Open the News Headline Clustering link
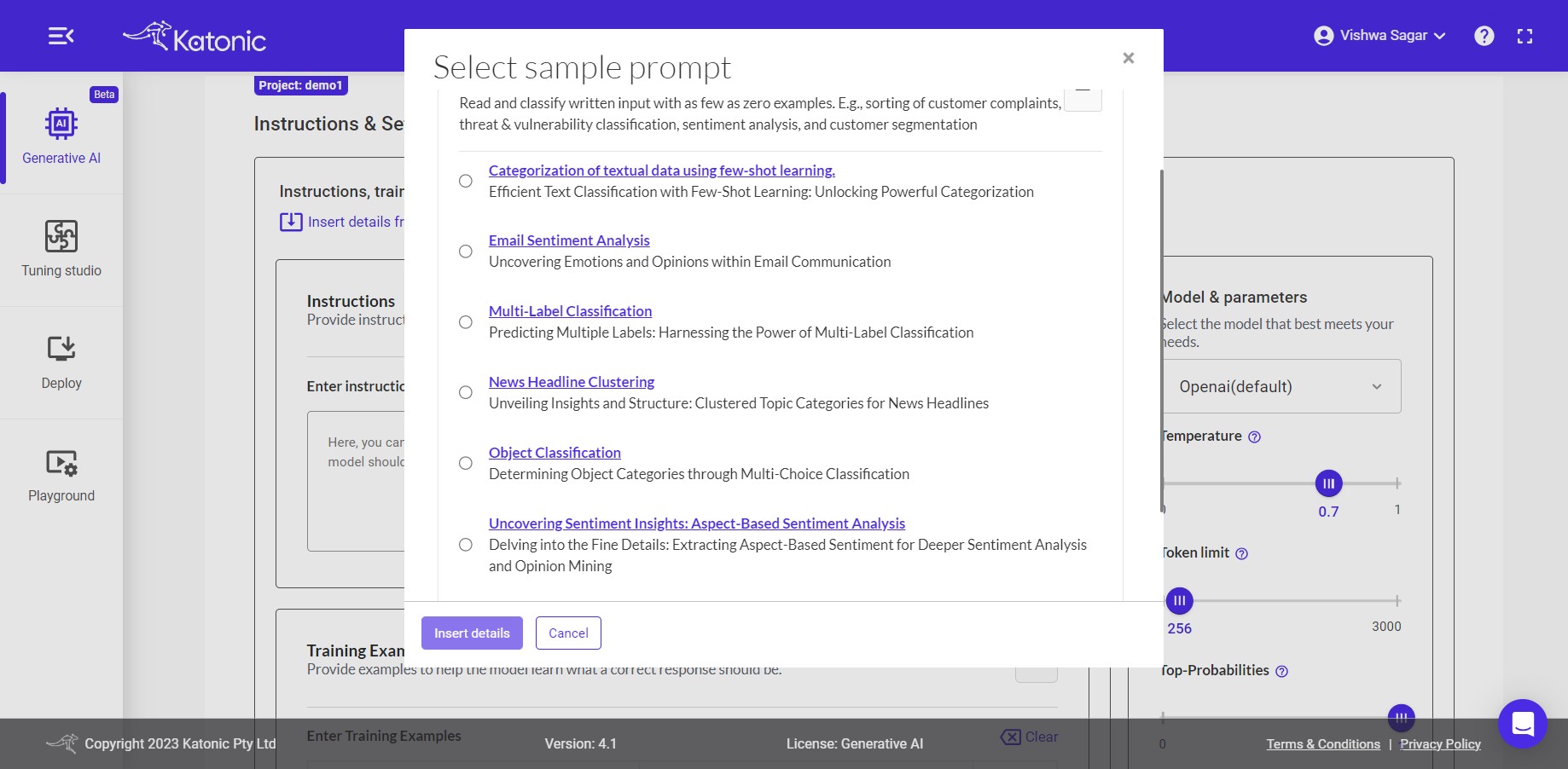 [572, 382]
